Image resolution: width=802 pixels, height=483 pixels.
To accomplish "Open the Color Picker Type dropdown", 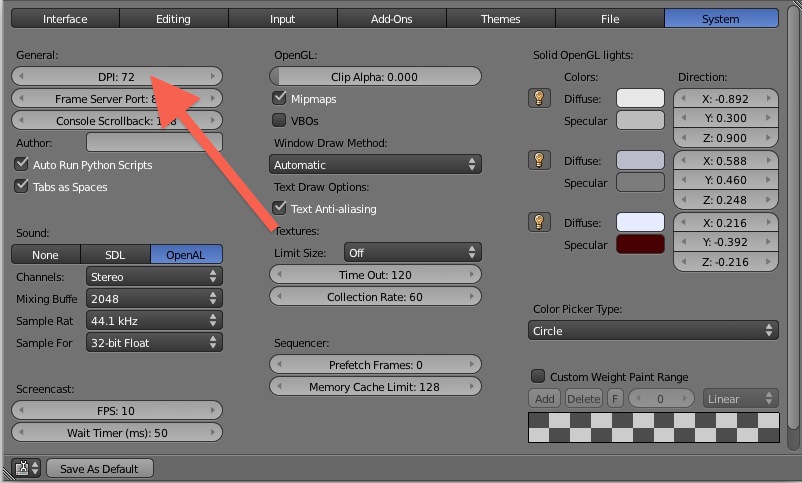I will [x=653, y=331].
